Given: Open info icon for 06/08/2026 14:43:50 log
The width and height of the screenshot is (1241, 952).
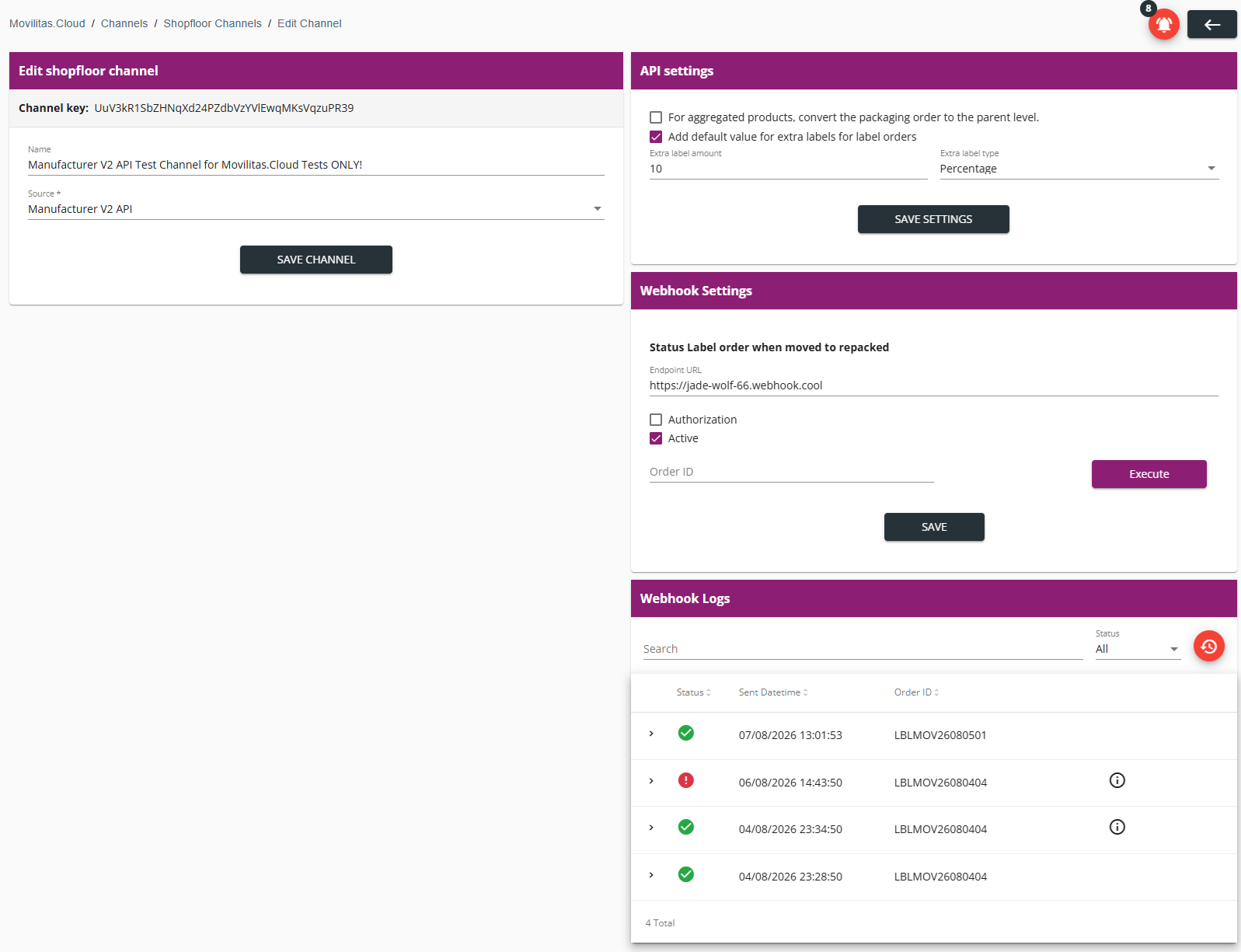Looking at the screenshot, I should [x=1117, y=780].
